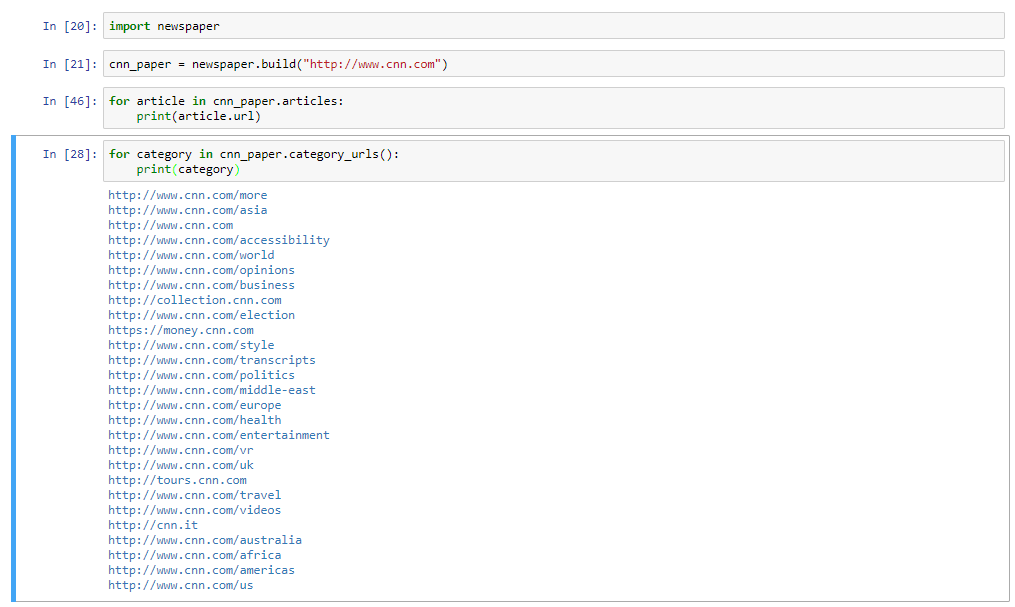Click the output line http://www.cnn.com/world
Viewport: 1015px width, 607px height.
pos(190,255)
